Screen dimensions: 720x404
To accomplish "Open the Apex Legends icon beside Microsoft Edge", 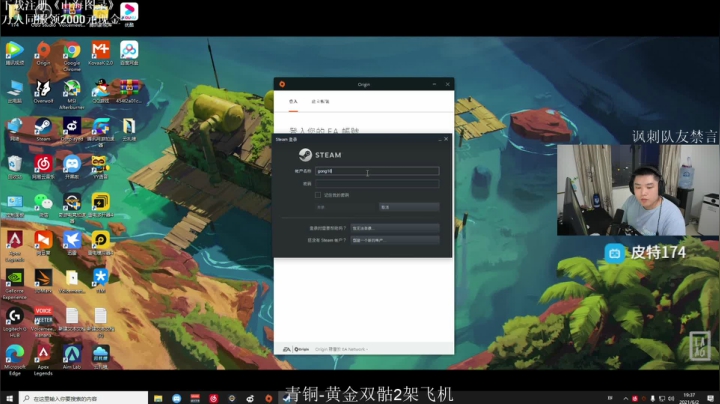I will tap(43, 359).
